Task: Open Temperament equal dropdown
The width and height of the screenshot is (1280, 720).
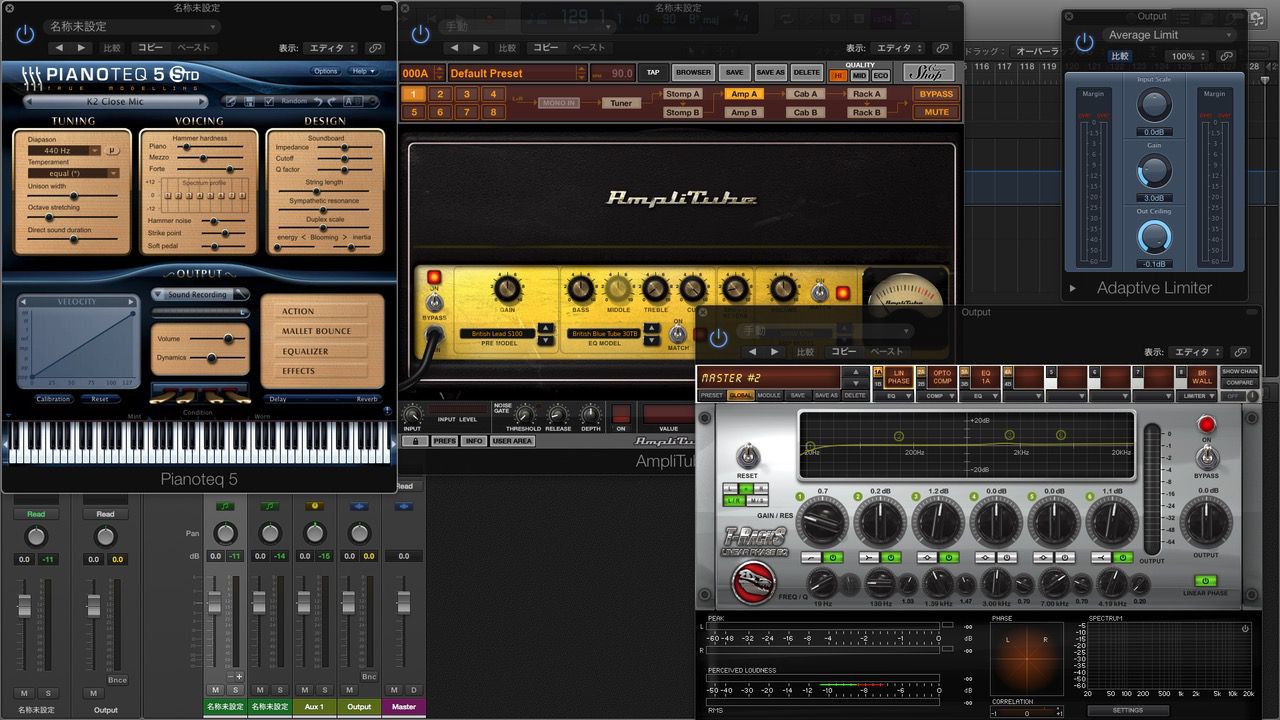Action: point(73,173)
